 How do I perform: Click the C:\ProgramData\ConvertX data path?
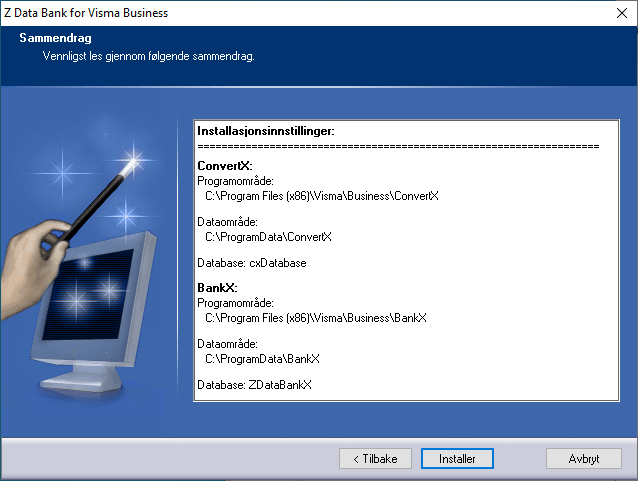click(x=268, y=237)
